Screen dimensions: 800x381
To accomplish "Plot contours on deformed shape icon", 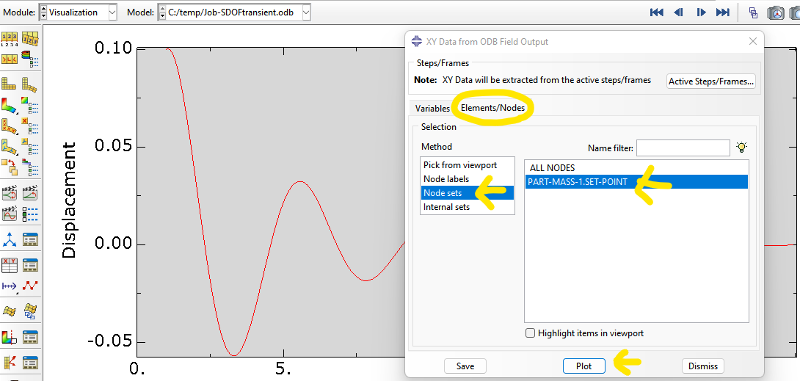I will tap(10, 105).
